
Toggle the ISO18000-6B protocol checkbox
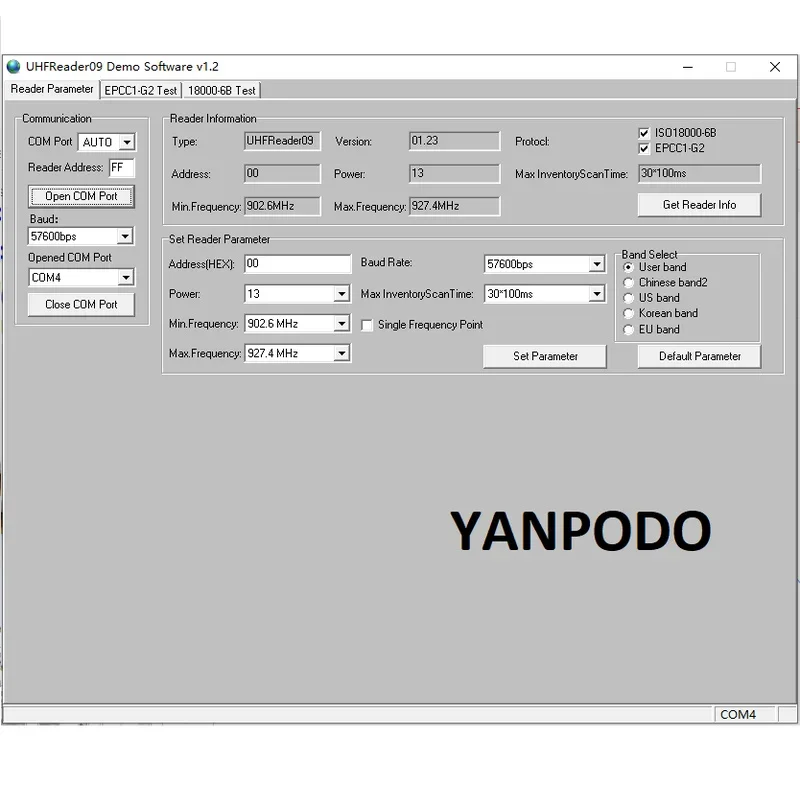point(644,133)
